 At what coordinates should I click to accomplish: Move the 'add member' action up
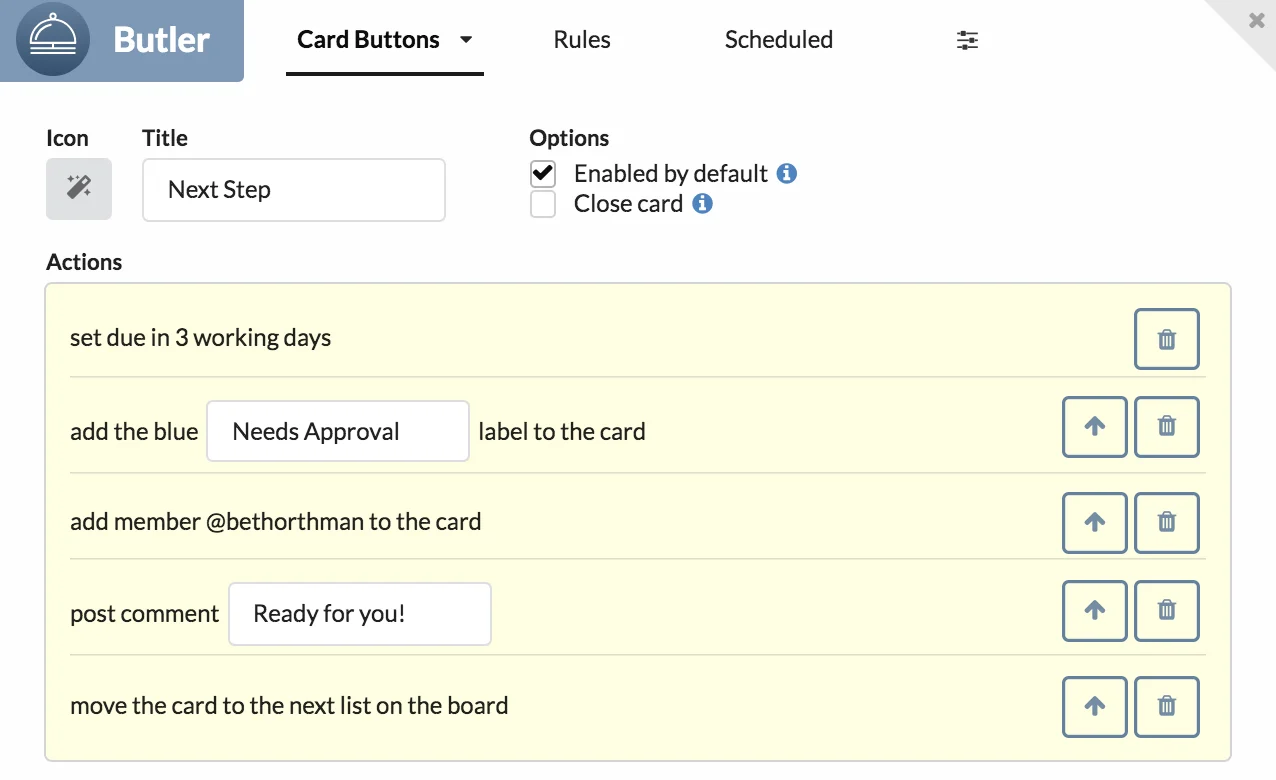pyautogui.click(x=1094, y=523)
